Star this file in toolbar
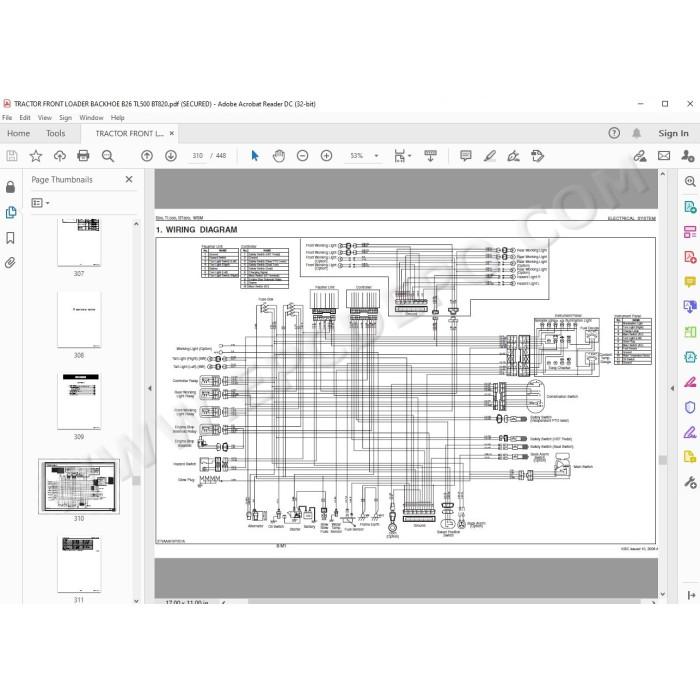Image resolution: width=700 pixels, height=700 pixels. click(x=36, y=156)
